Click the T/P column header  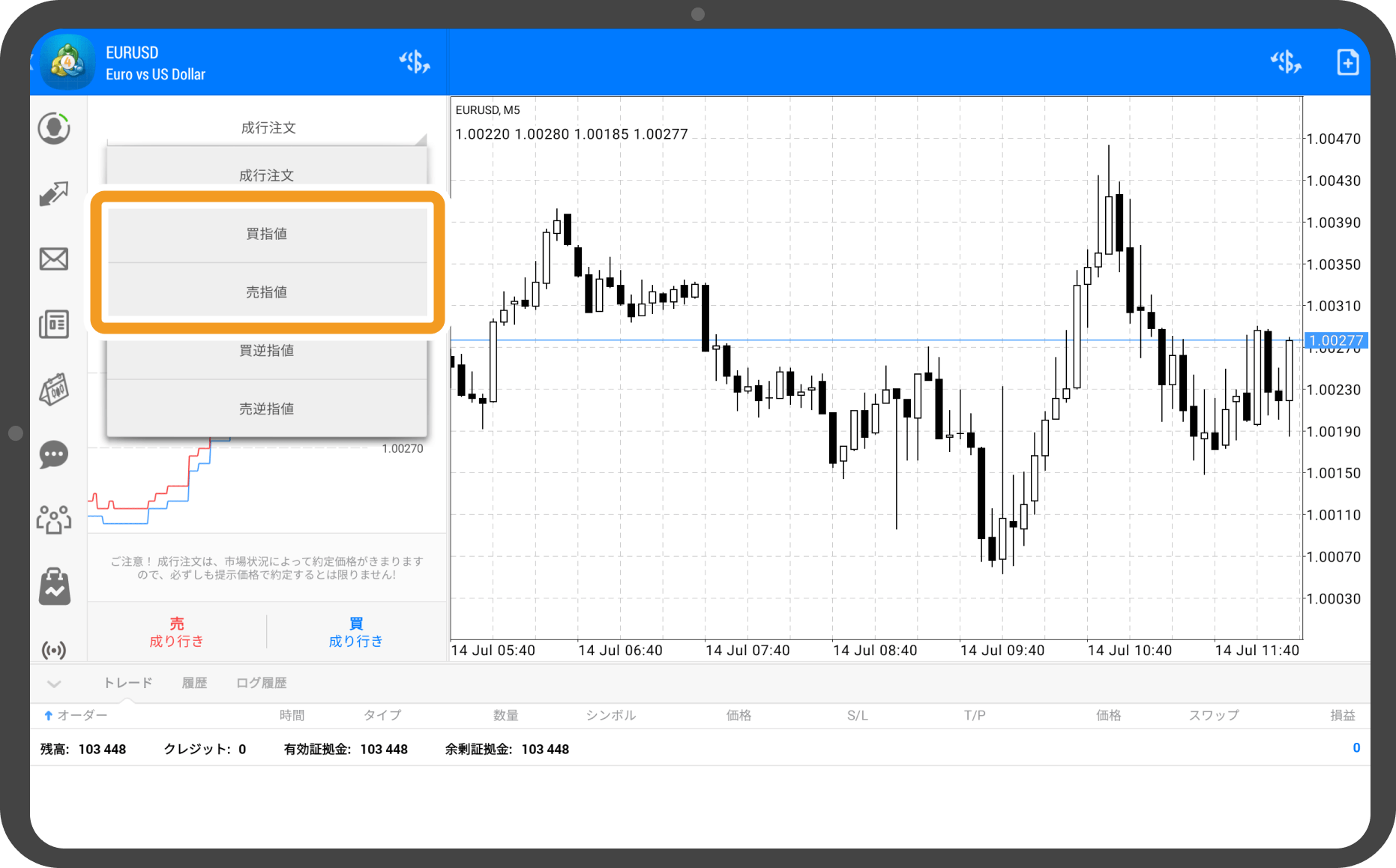click(x=975, y=716)
